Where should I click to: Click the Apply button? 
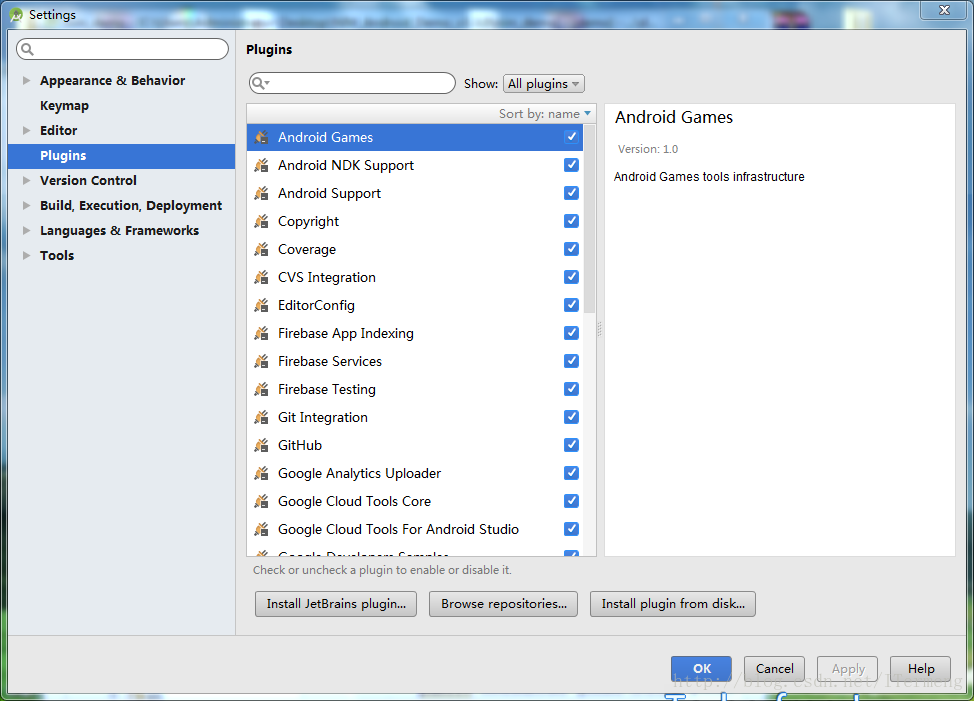click(848, 669)
